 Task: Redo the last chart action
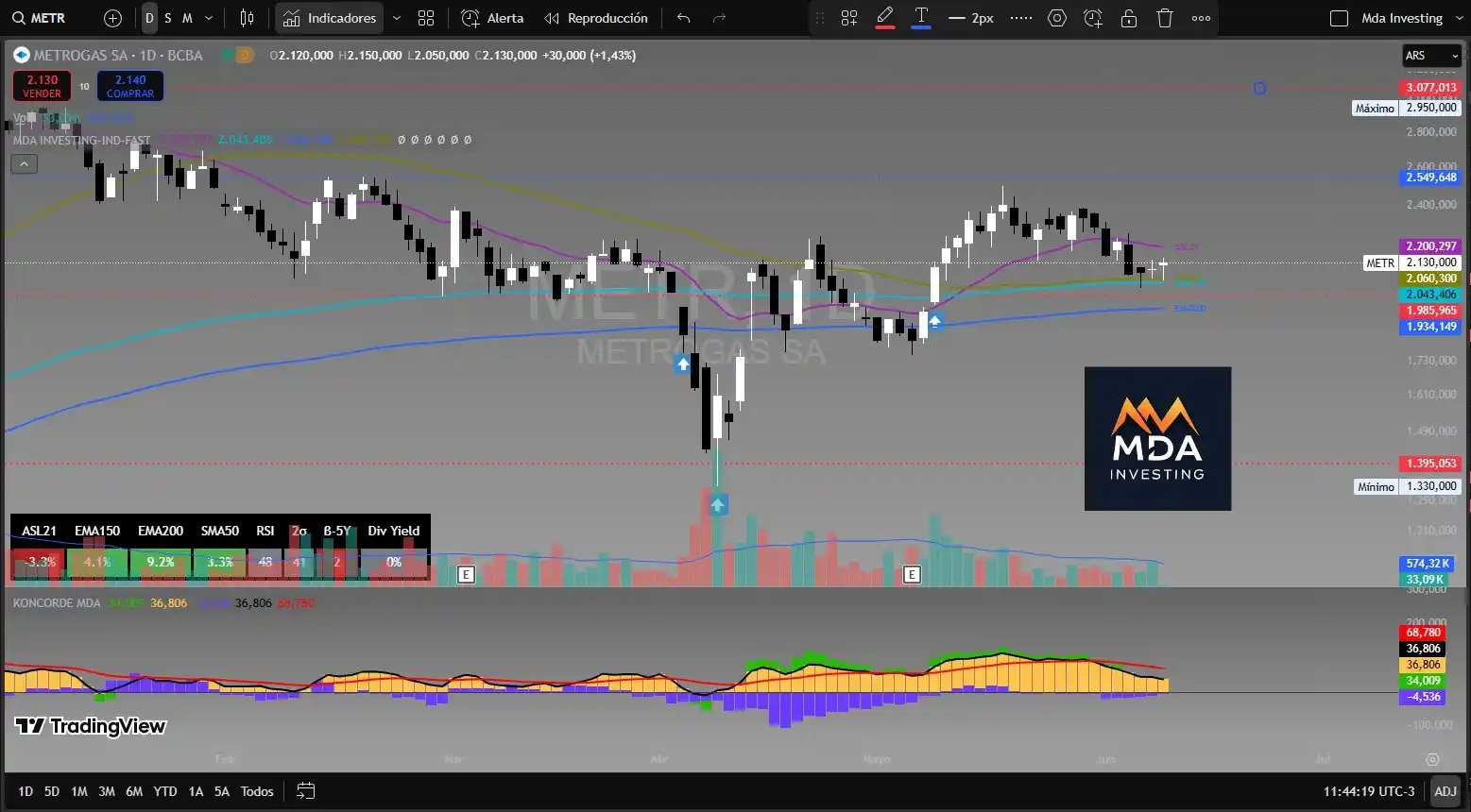[719, 18]
